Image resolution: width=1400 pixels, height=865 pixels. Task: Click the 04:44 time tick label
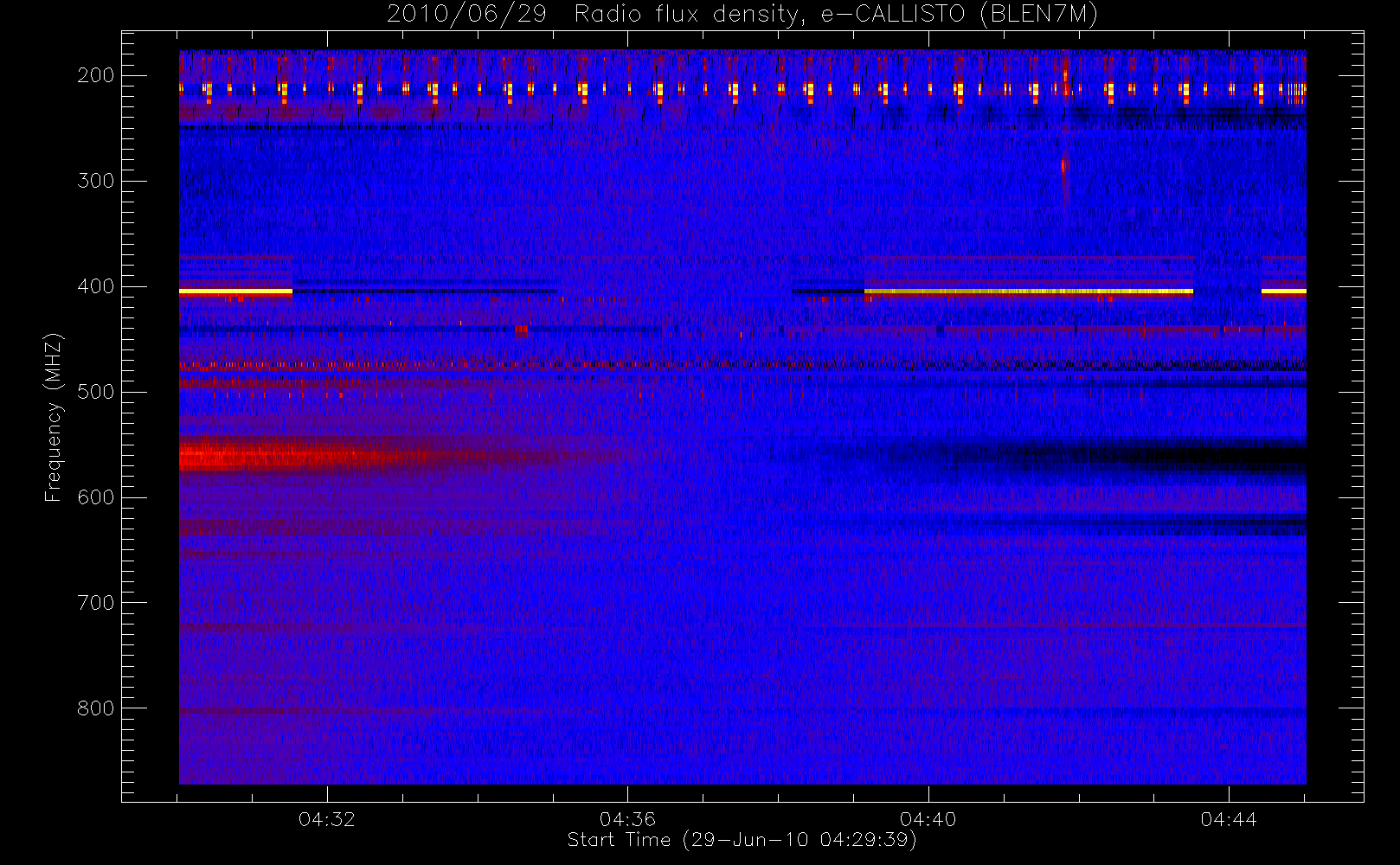1228,819
